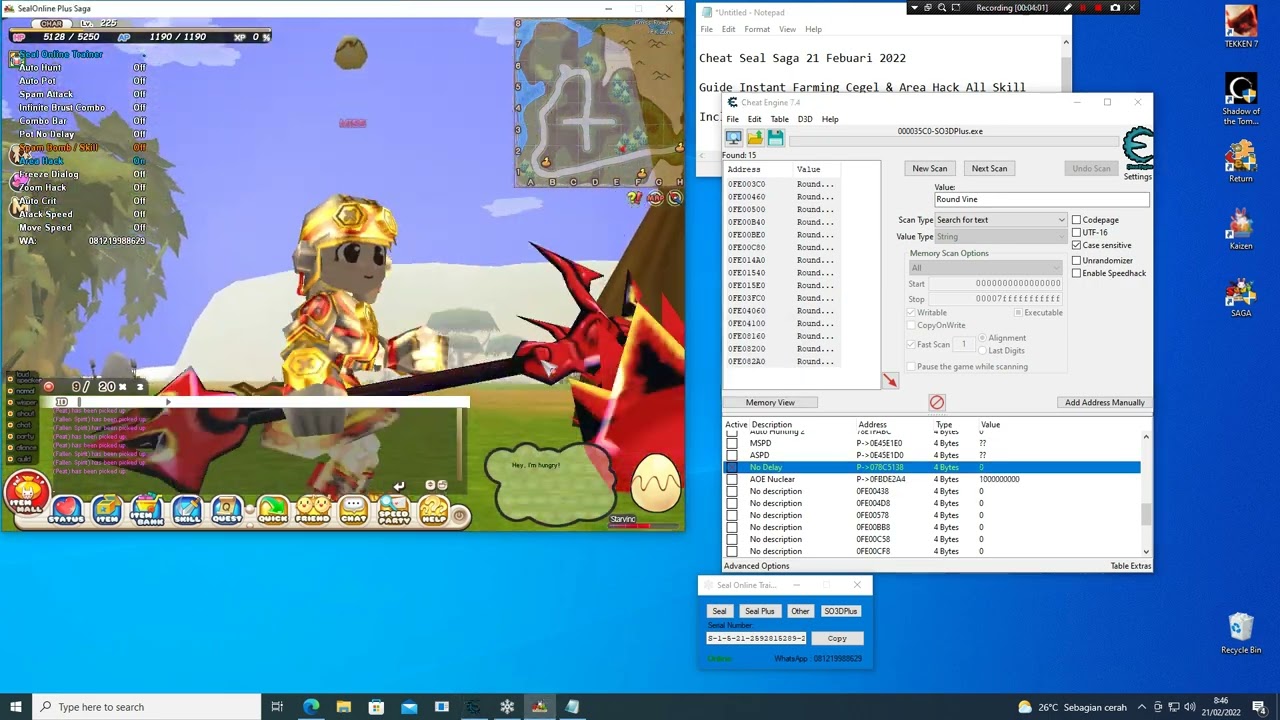This screenshot has width=1280, height=720.
Task: Open Memory View button
Action: tap(770, 402)
